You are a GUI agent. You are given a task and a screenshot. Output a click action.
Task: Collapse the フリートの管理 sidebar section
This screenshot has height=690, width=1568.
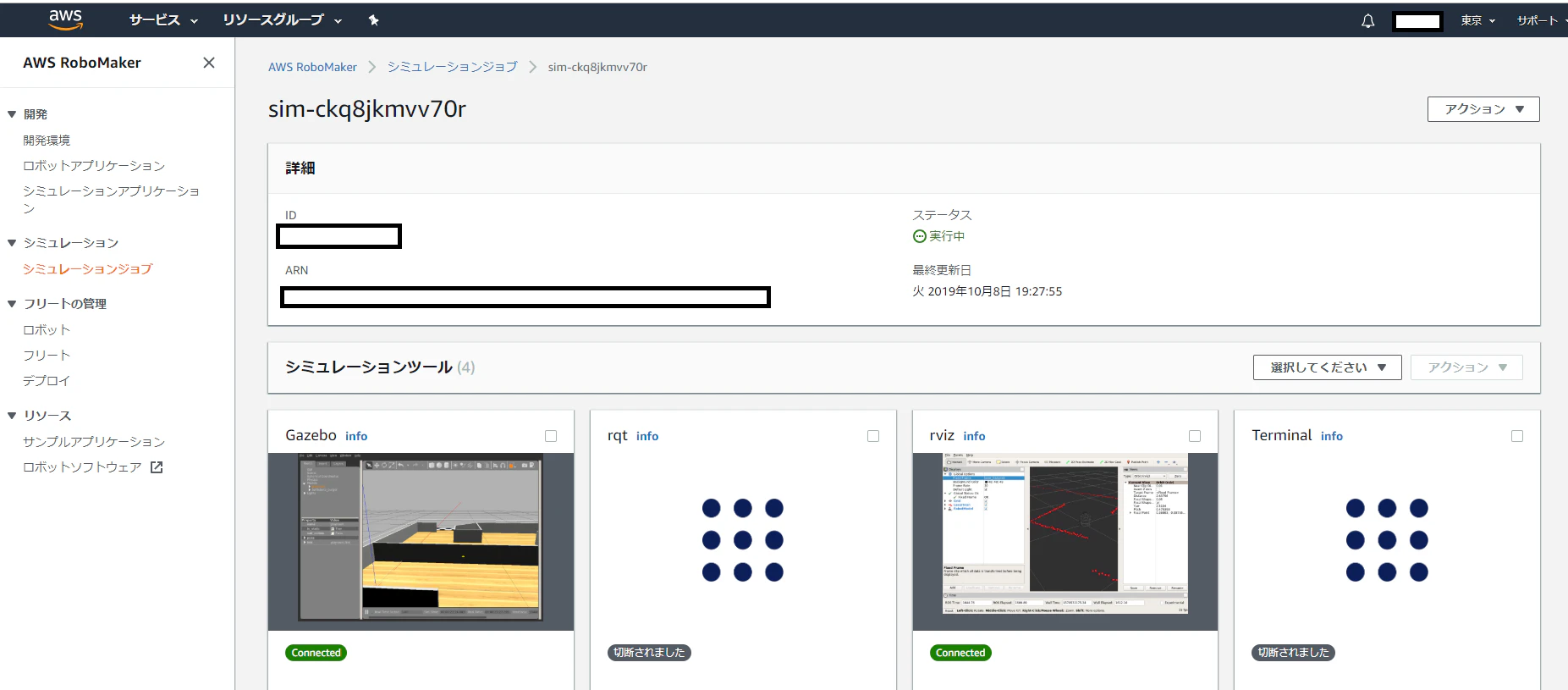pos(12,304)
